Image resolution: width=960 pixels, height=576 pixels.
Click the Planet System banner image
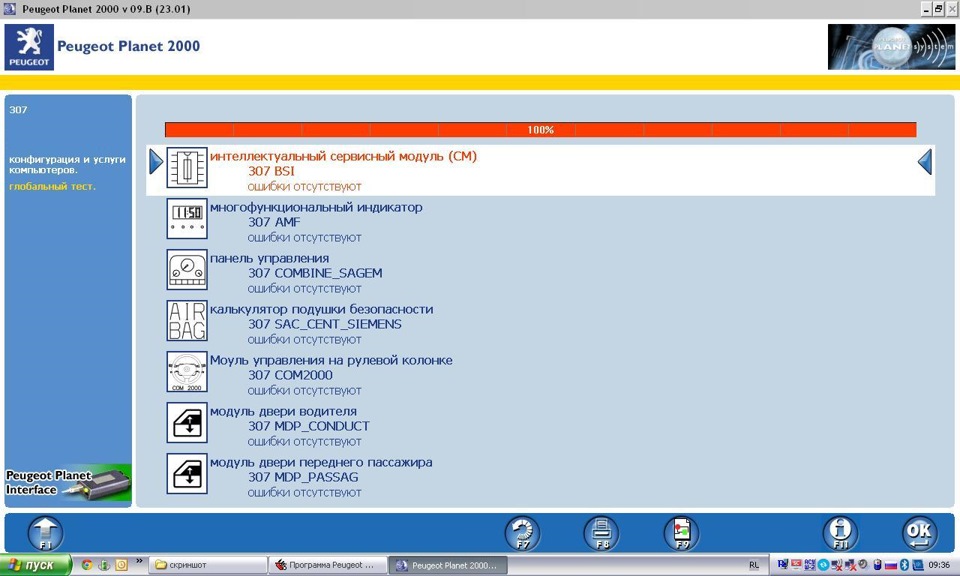(891, 47)
